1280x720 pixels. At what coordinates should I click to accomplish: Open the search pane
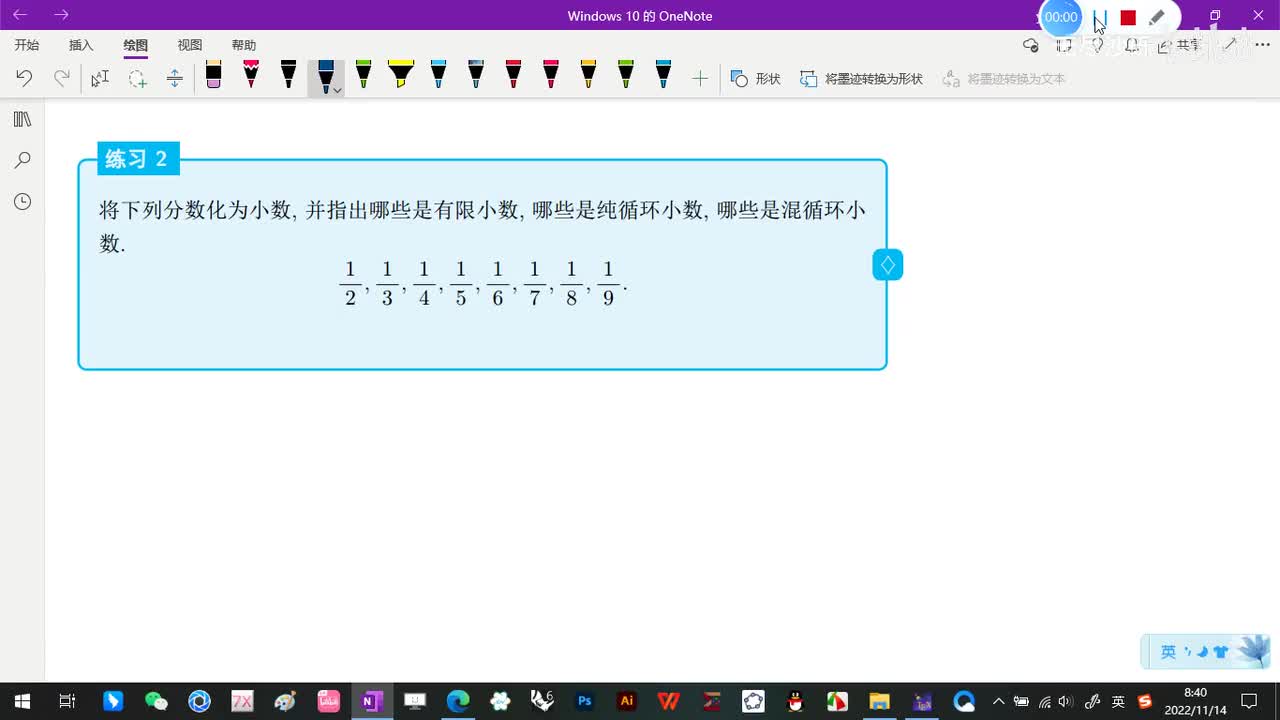tap(22, 160)
